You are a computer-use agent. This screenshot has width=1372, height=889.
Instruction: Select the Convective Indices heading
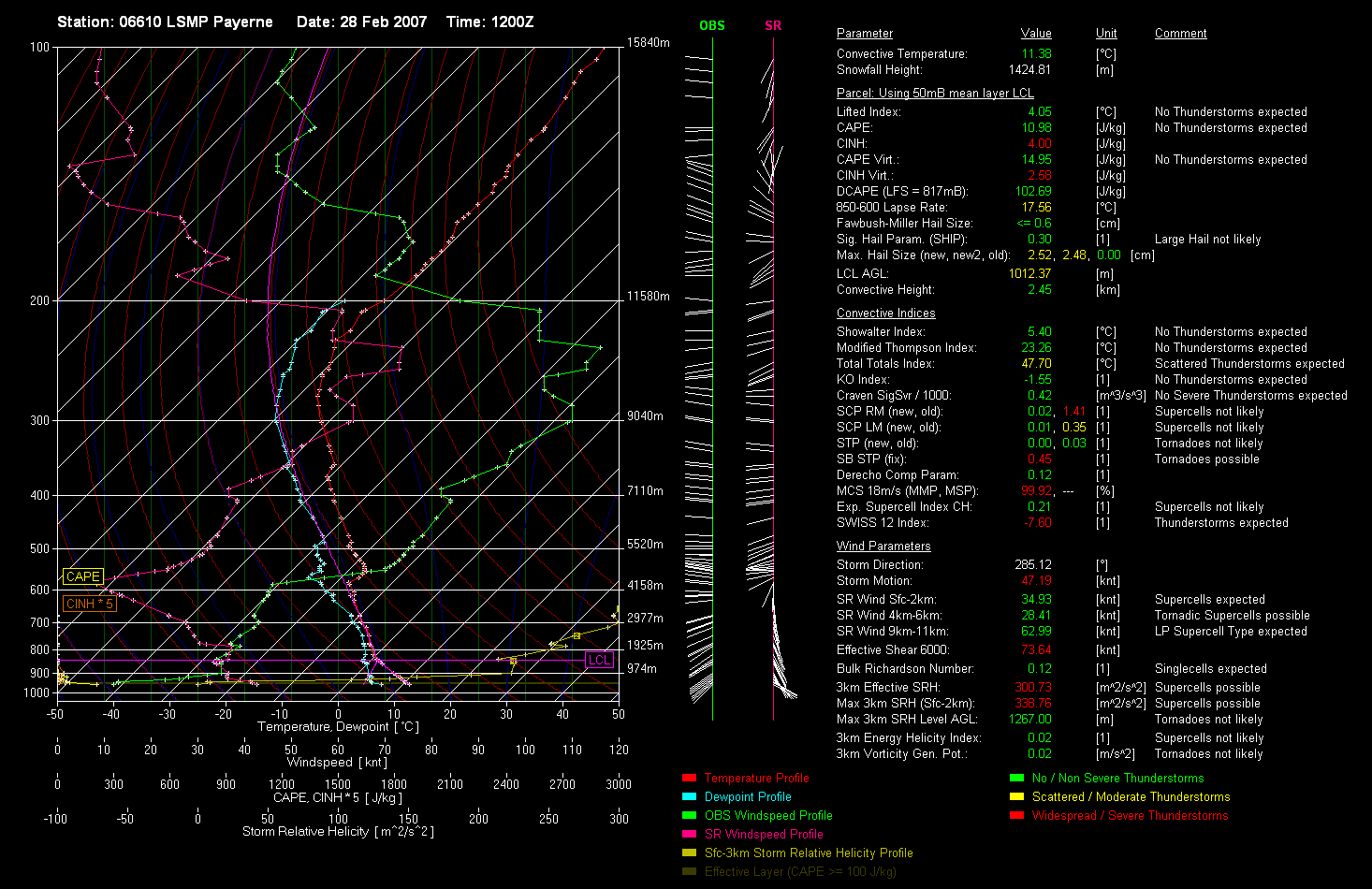point(885,313)
